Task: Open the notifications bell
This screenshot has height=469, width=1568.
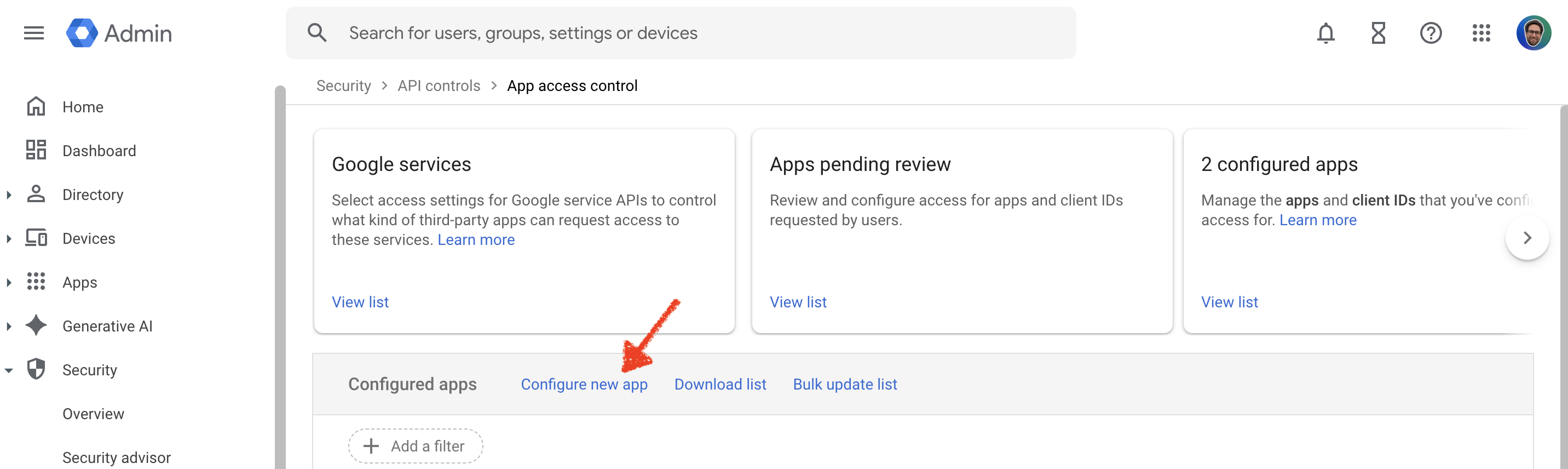Action: [x=1325, y=33]
